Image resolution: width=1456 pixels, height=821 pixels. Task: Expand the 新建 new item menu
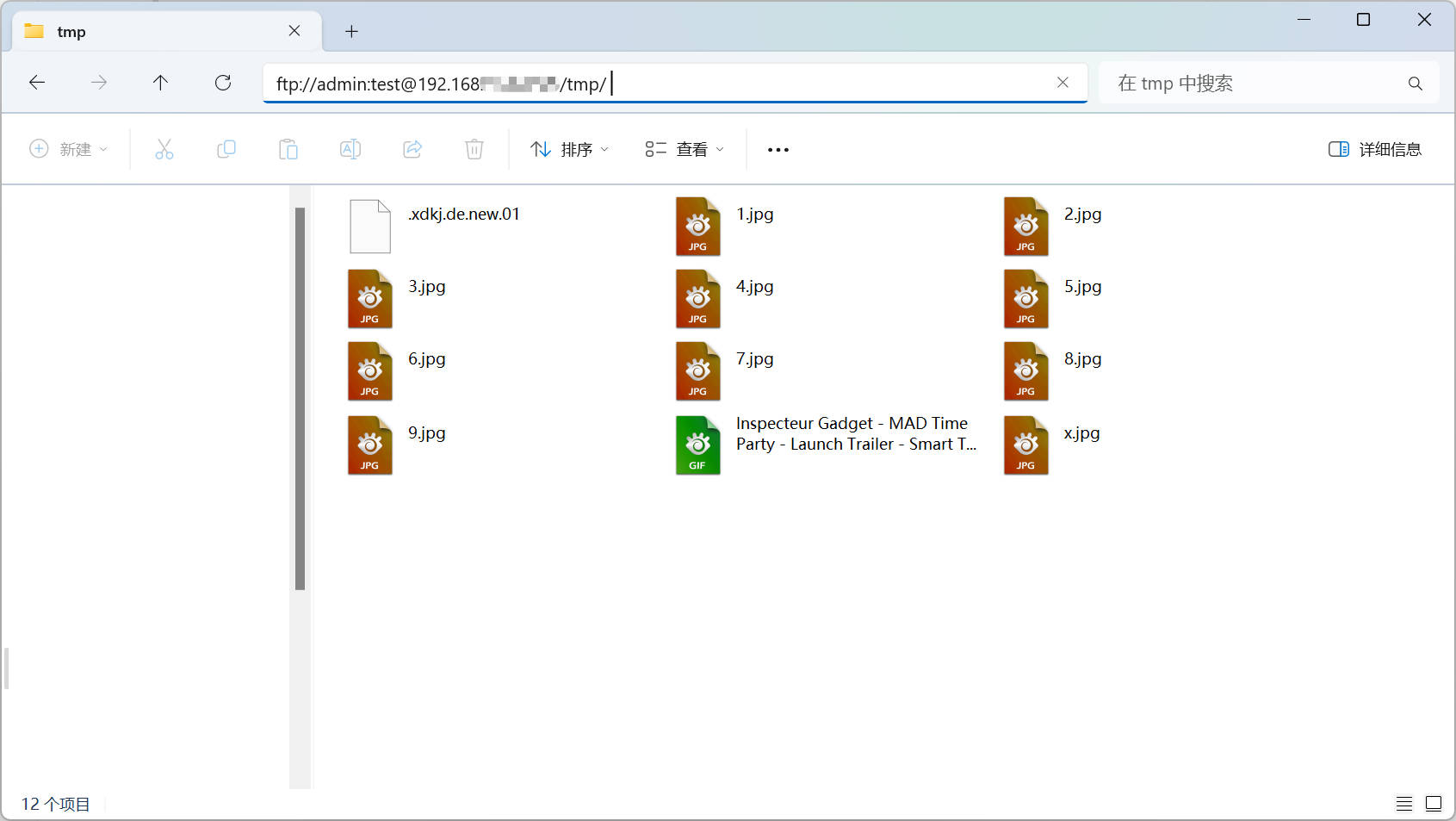pyautogui.click(x=69, y=149)
